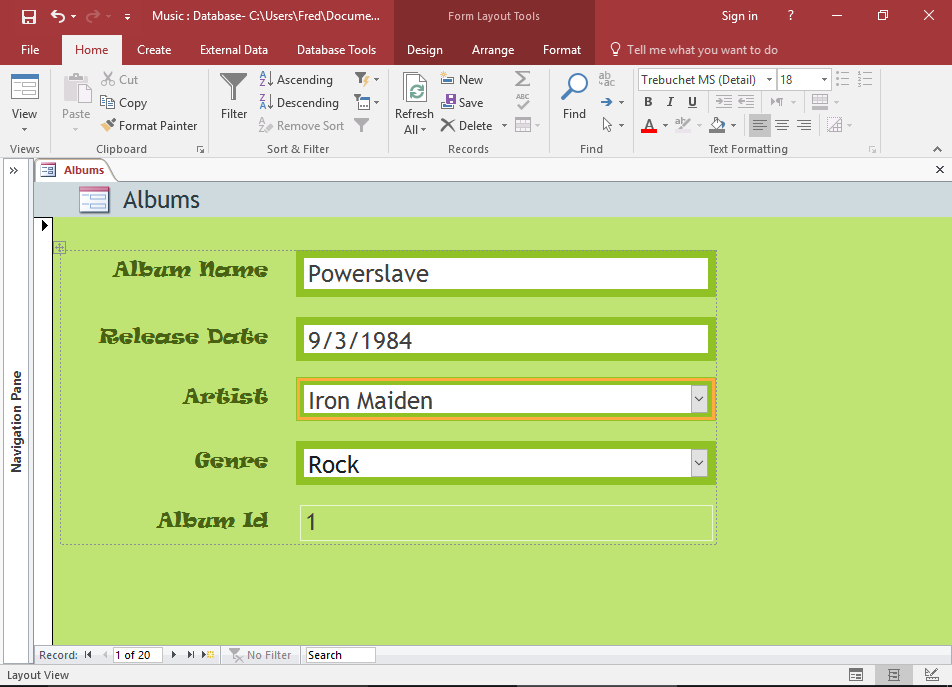Image resolution: width=952 pixels, height=687 pixels.
Task: Click the Sign in link
Action: (x=739, y=16)
